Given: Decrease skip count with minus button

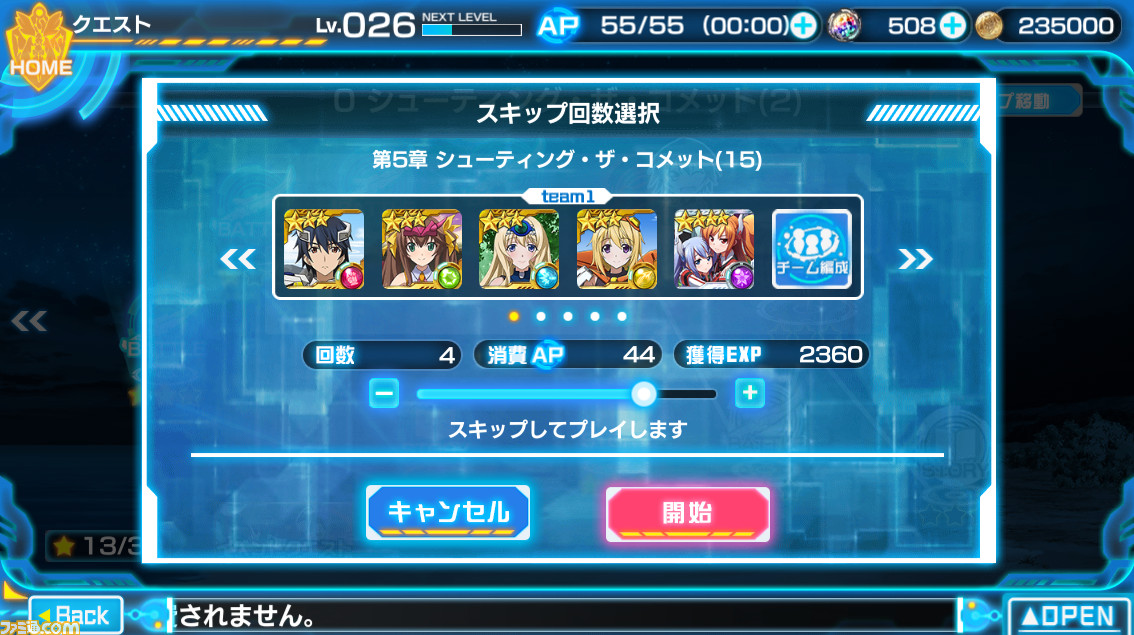Looking at the screenshot, I should click(x=384, y=393).
